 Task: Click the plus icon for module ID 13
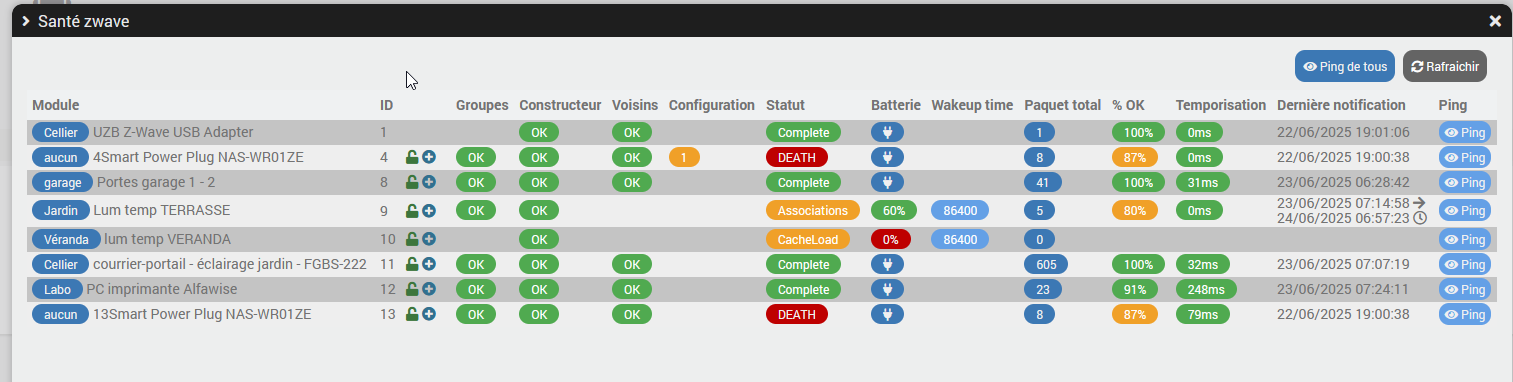(x=428, y=314)
